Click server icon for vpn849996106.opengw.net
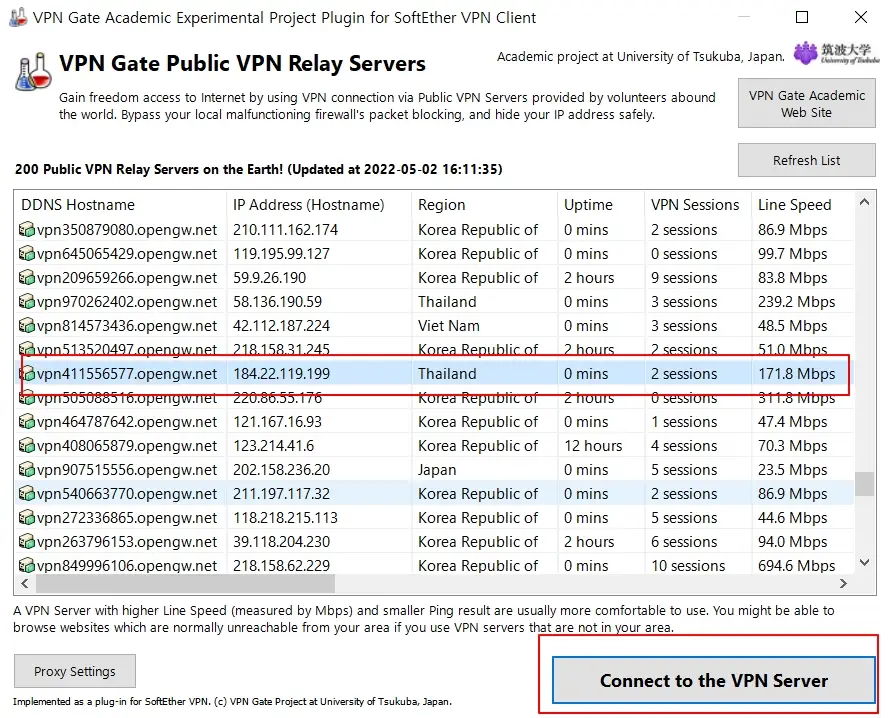The image size is (889, 718). click(x=27, y=565)
